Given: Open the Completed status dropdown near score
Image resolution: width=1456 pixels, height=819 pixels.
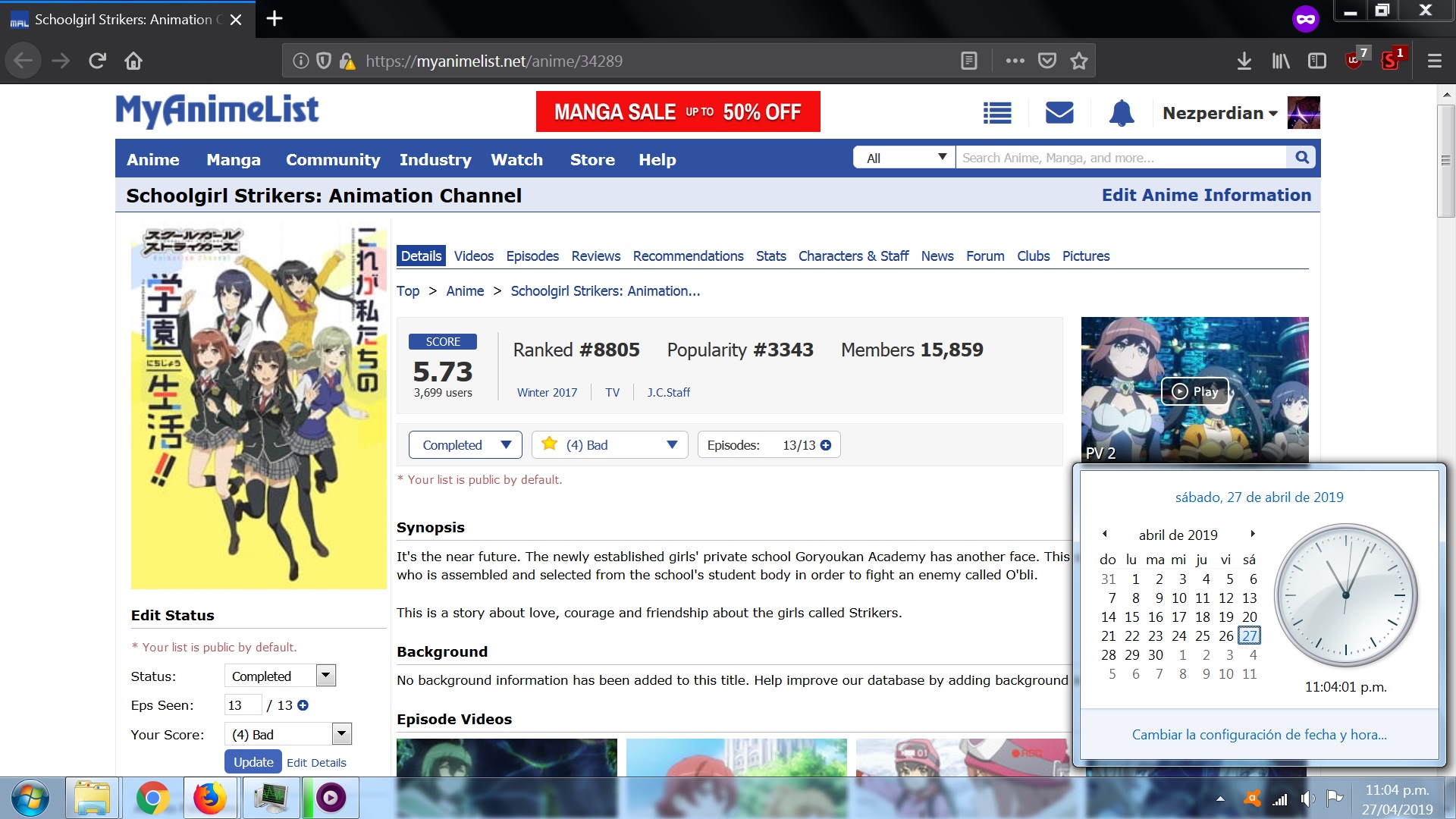Looking at the screenshot, I should click(x=465, y=445).
